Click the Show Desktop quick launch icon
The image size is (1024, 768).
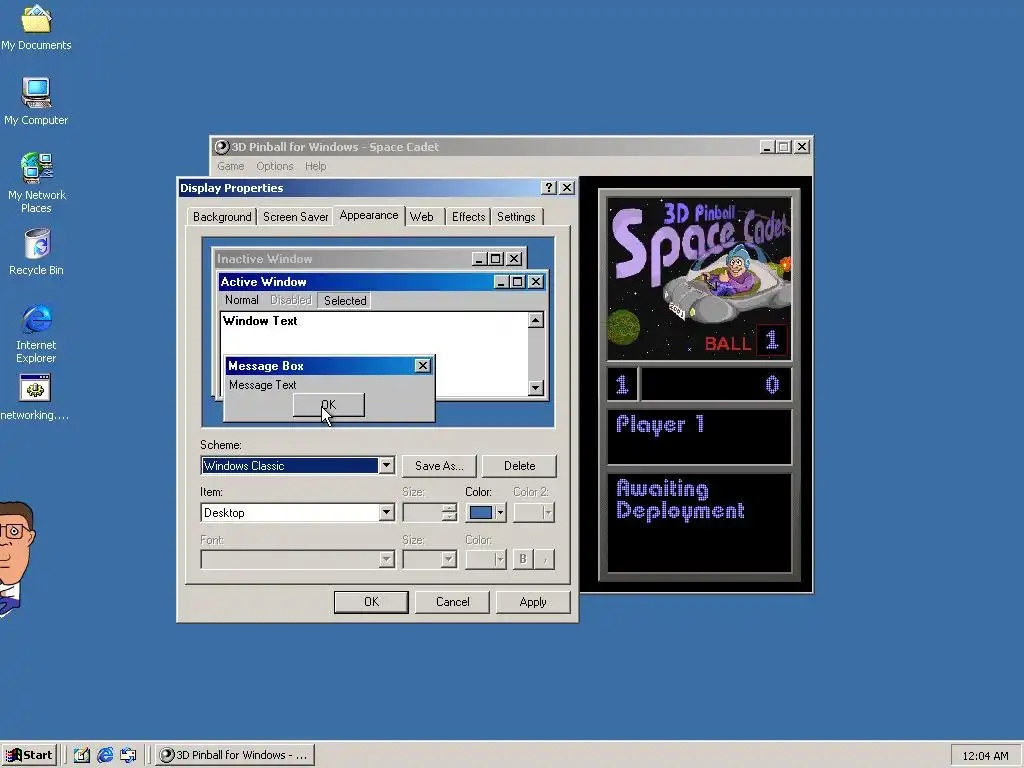pos(82,755)
